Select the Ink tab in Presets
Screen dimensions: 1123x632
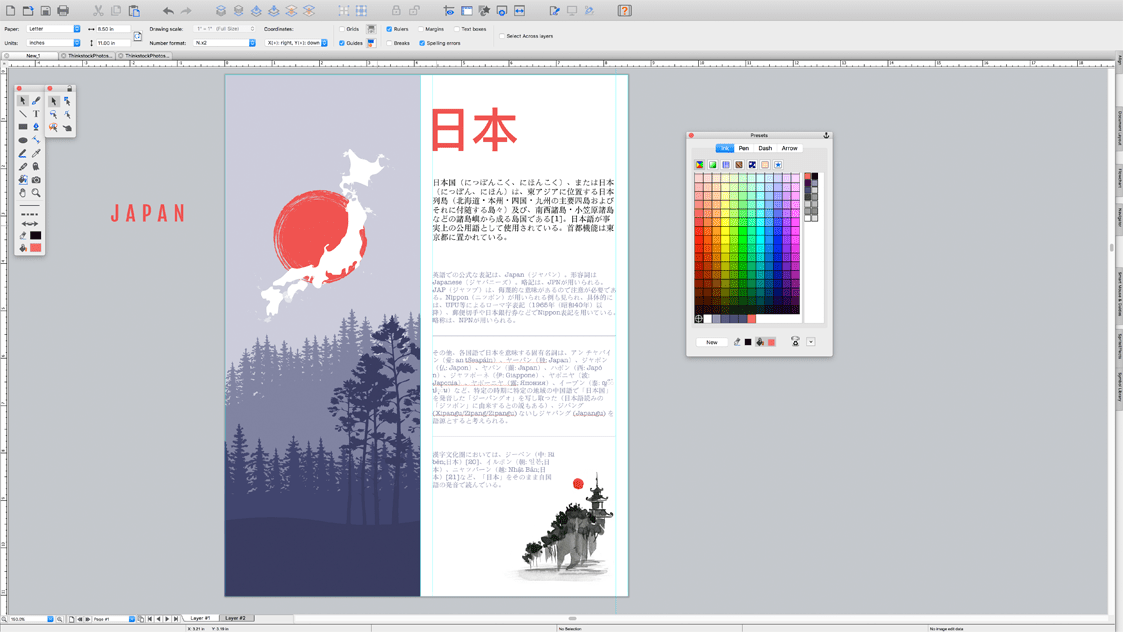(x=724, y=148)
